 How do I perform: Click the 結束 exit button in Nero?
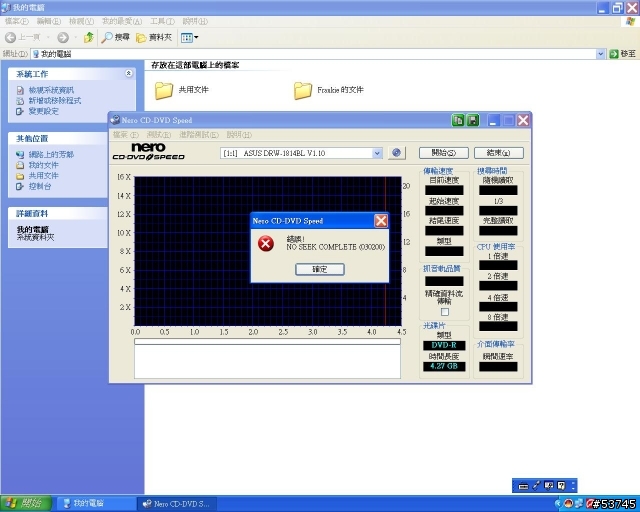tap(498, 153)
